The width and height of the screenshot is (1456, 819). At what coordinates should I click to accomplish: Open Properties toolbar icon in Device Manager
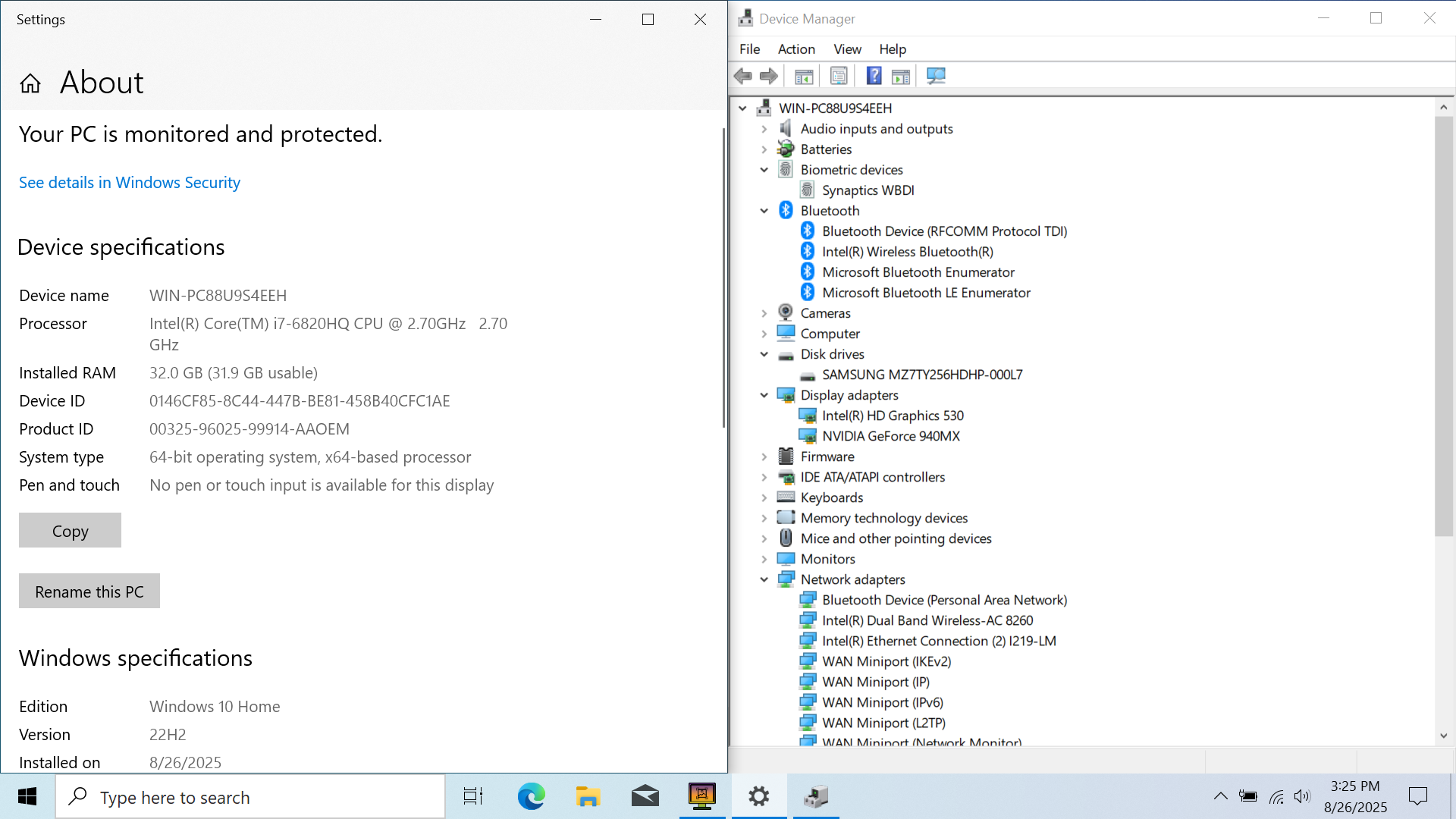pyautogui.click(x=839, y=76)
